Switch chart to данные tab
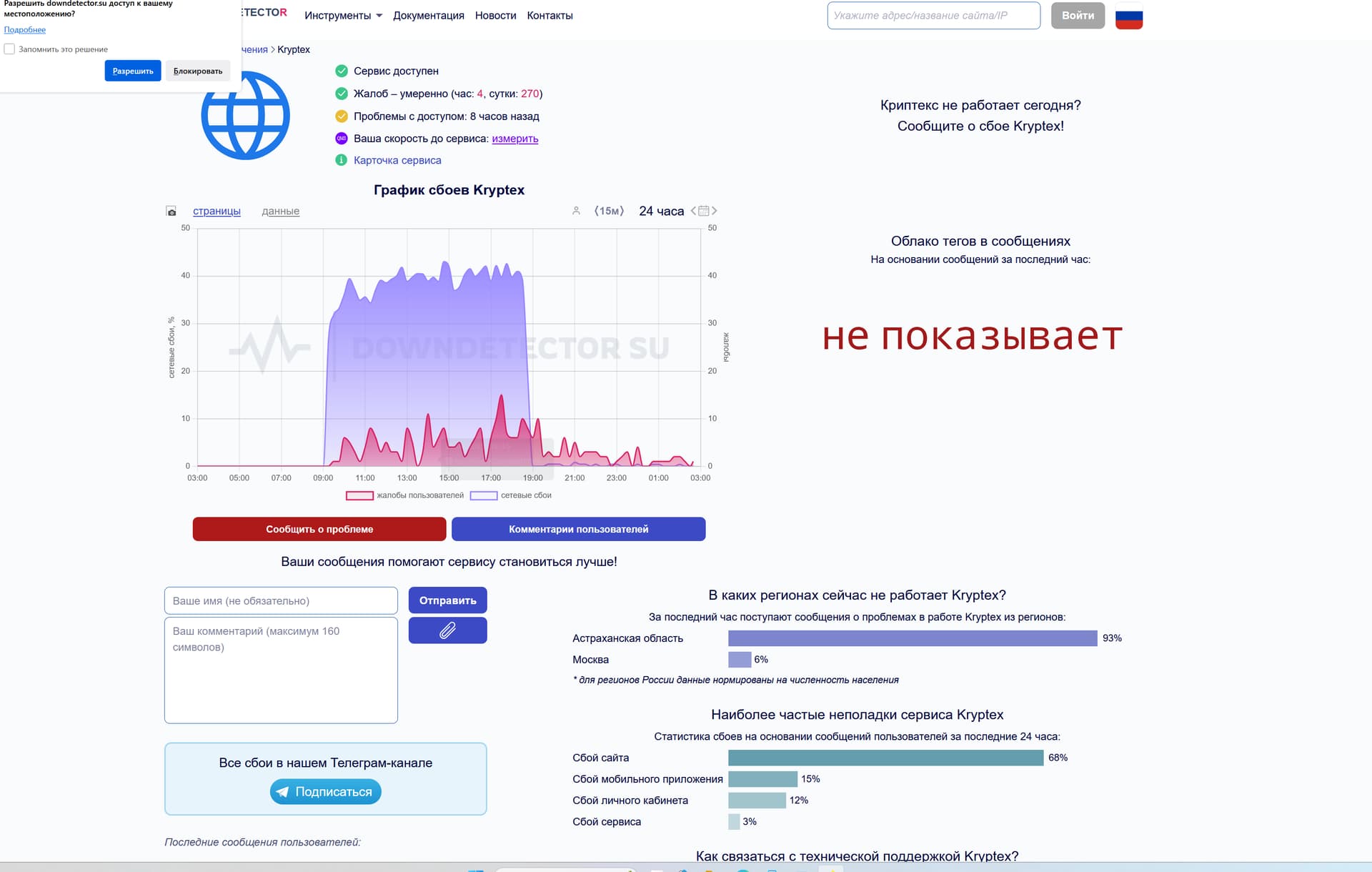1372x872 pixels. click(280, 211)
